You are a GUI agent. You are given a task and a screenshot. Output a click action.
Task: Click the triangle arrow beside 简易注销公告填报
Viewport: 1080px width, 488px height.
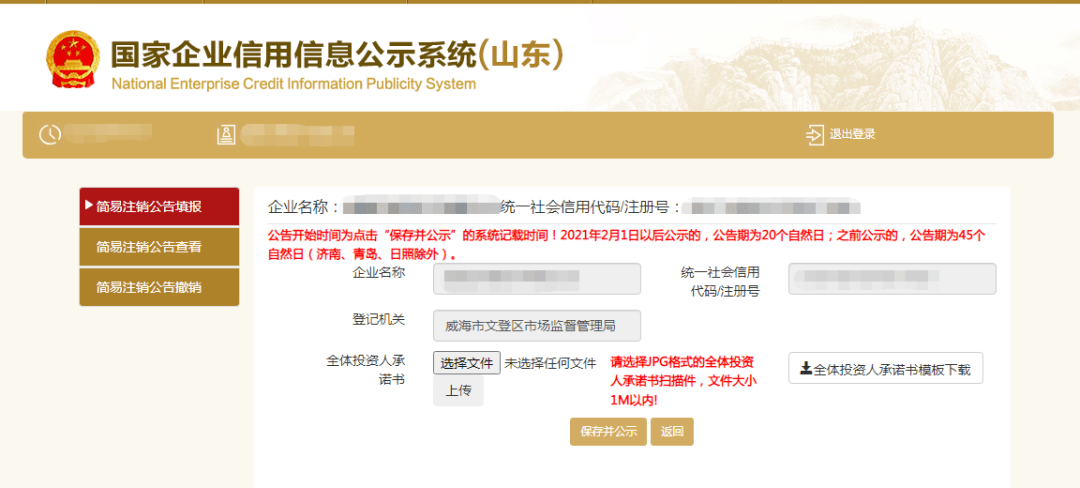[89, 206]
